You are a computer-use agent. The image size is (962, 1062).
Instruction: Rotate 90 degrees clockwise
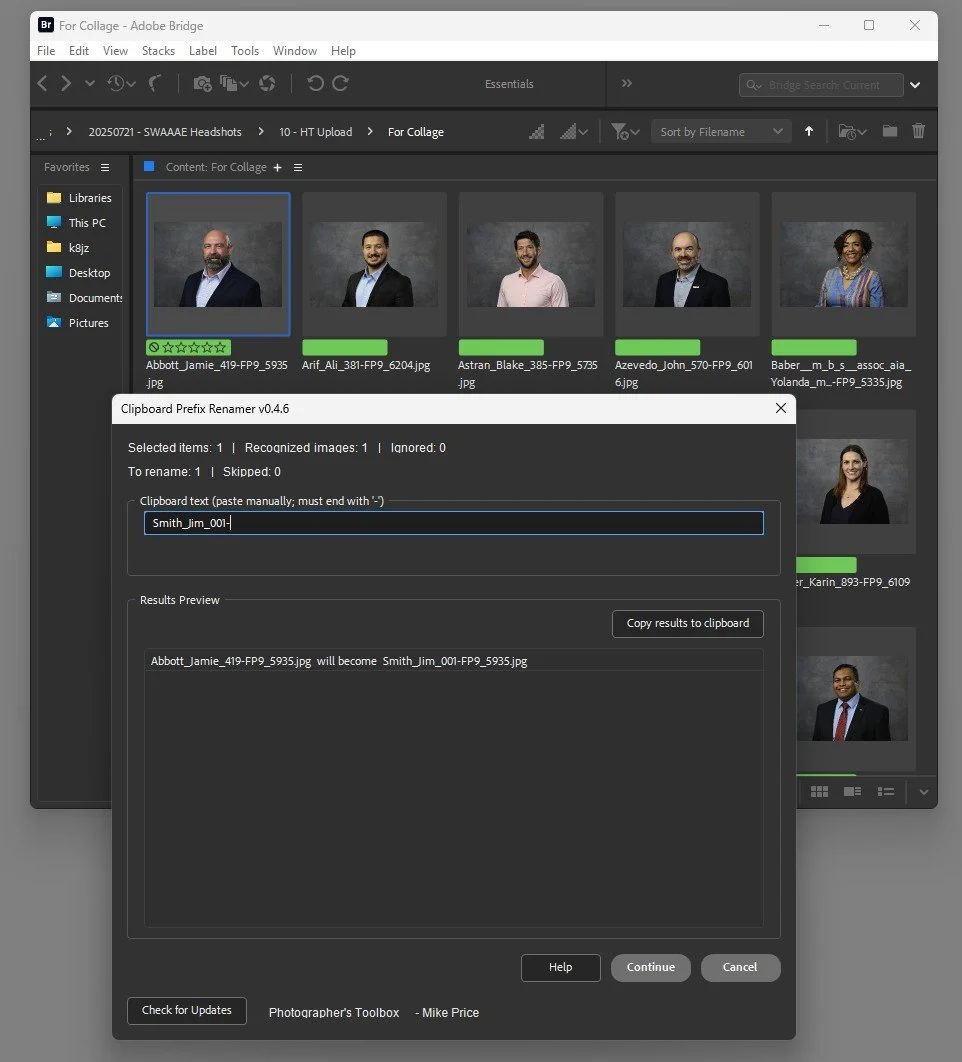point(340,83)
